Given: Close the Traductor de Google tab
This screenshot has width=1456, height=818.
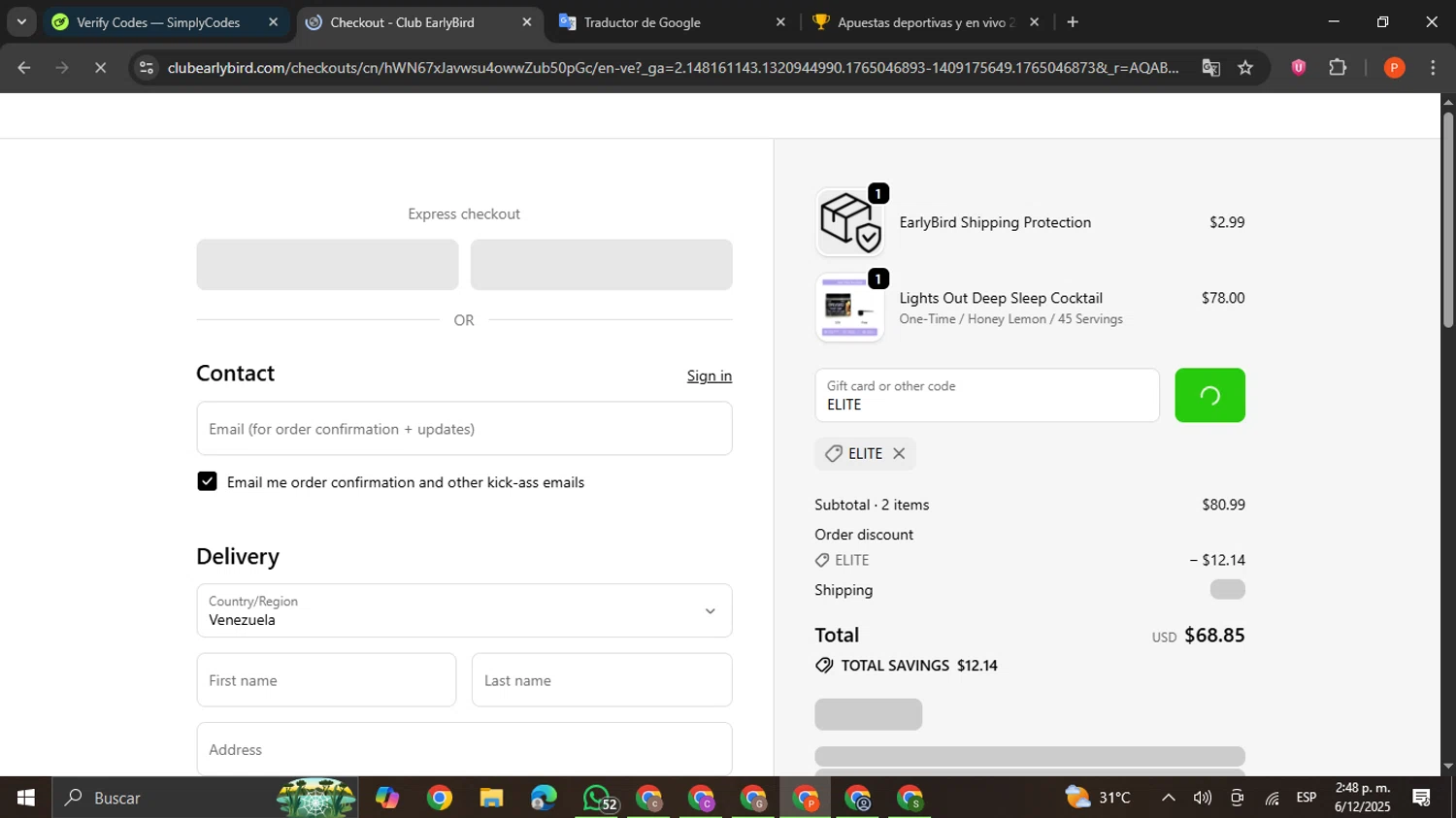Looking at the screenshot, I should 780,22.
